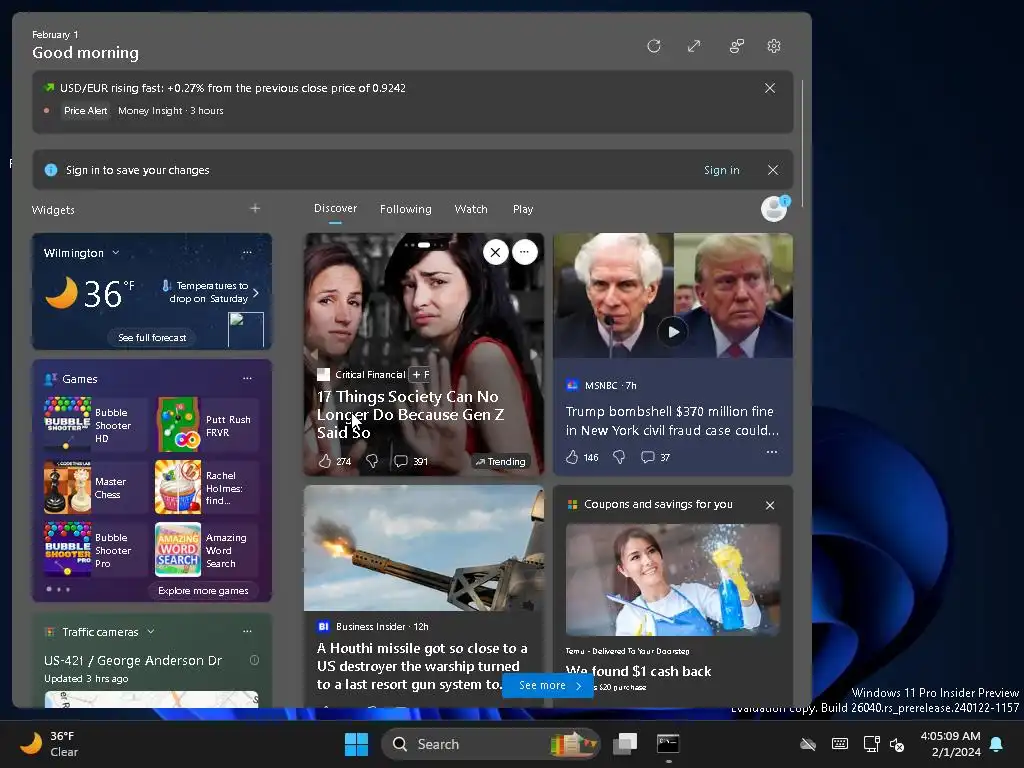Open more options on Gen Z story
This screenshot has height=768, width=1024.
[x=525, y=252]
